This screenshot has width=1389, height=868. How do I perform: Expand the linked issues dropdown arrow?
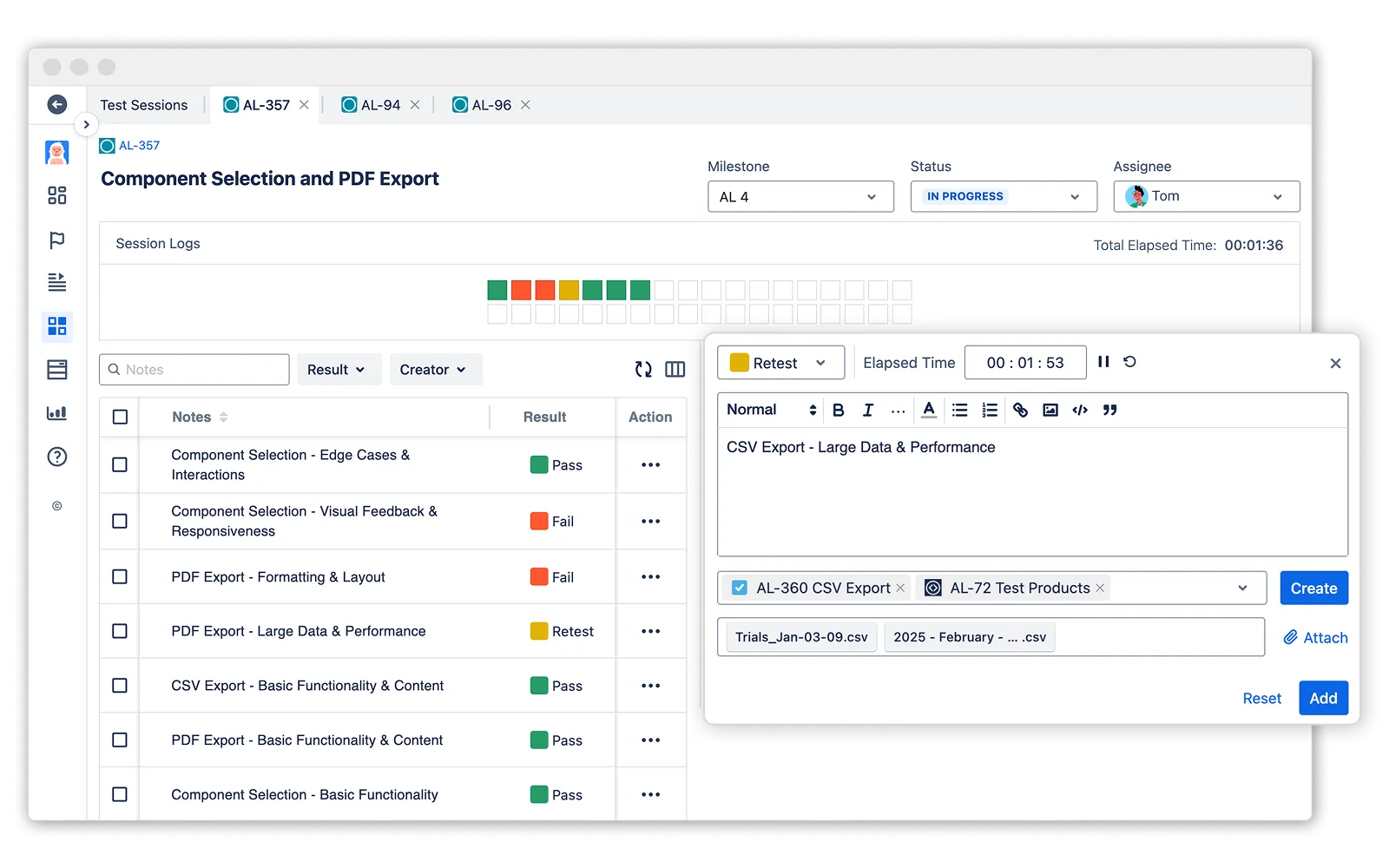point(1242,588)
